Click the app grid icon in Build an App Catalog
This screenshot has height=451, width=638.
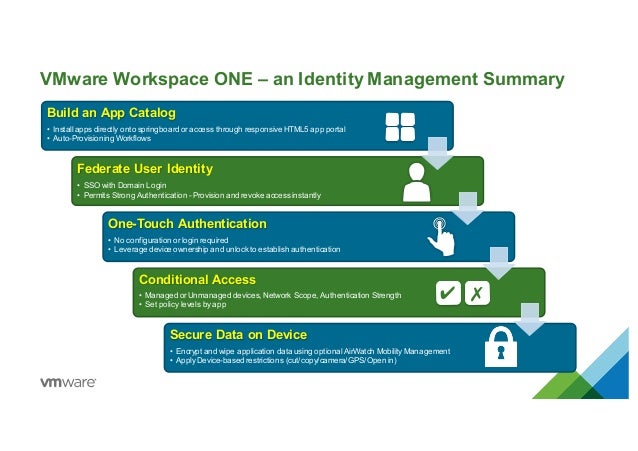click(400, 127)
